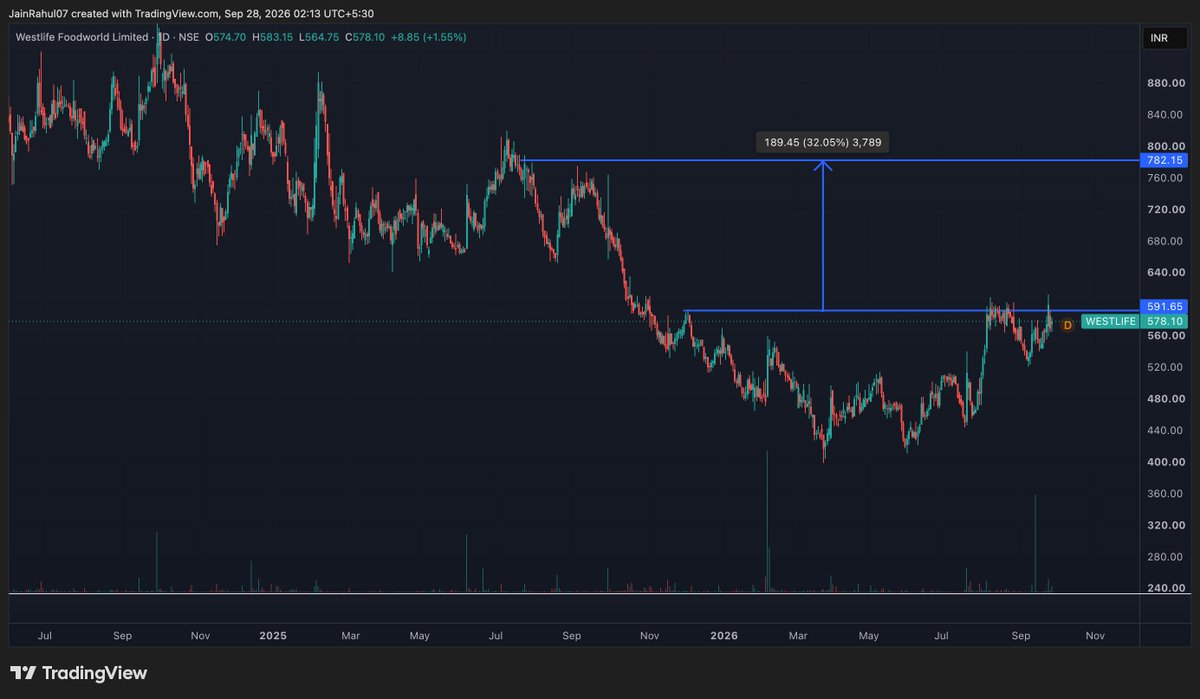
Task: Click the green 578.10 last price label
Action: [1164, 322]
